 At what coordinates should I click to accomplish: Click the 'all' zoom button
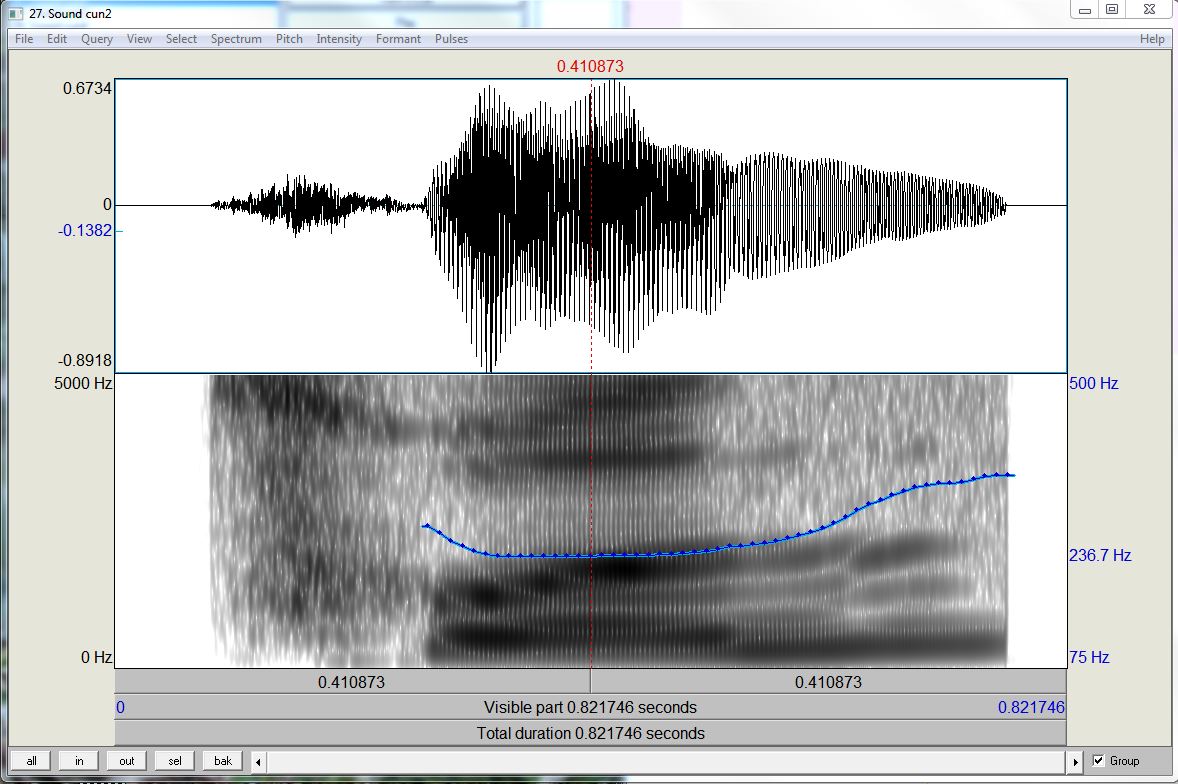[x=31, y=761]
